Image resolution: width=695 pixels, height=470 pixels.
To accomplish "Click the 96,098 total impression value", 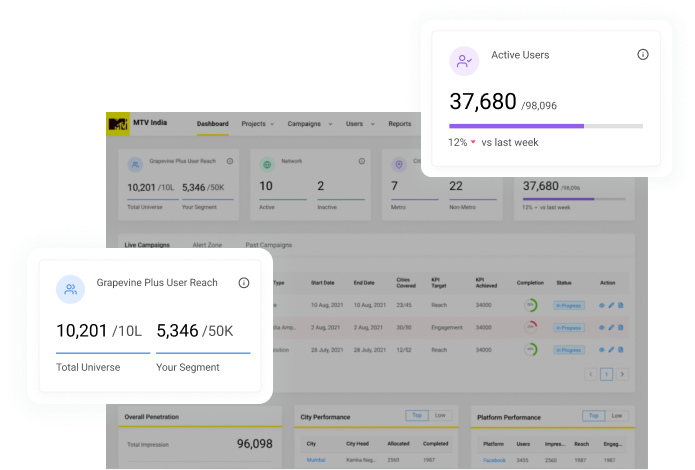I will [x=254, y=444].
